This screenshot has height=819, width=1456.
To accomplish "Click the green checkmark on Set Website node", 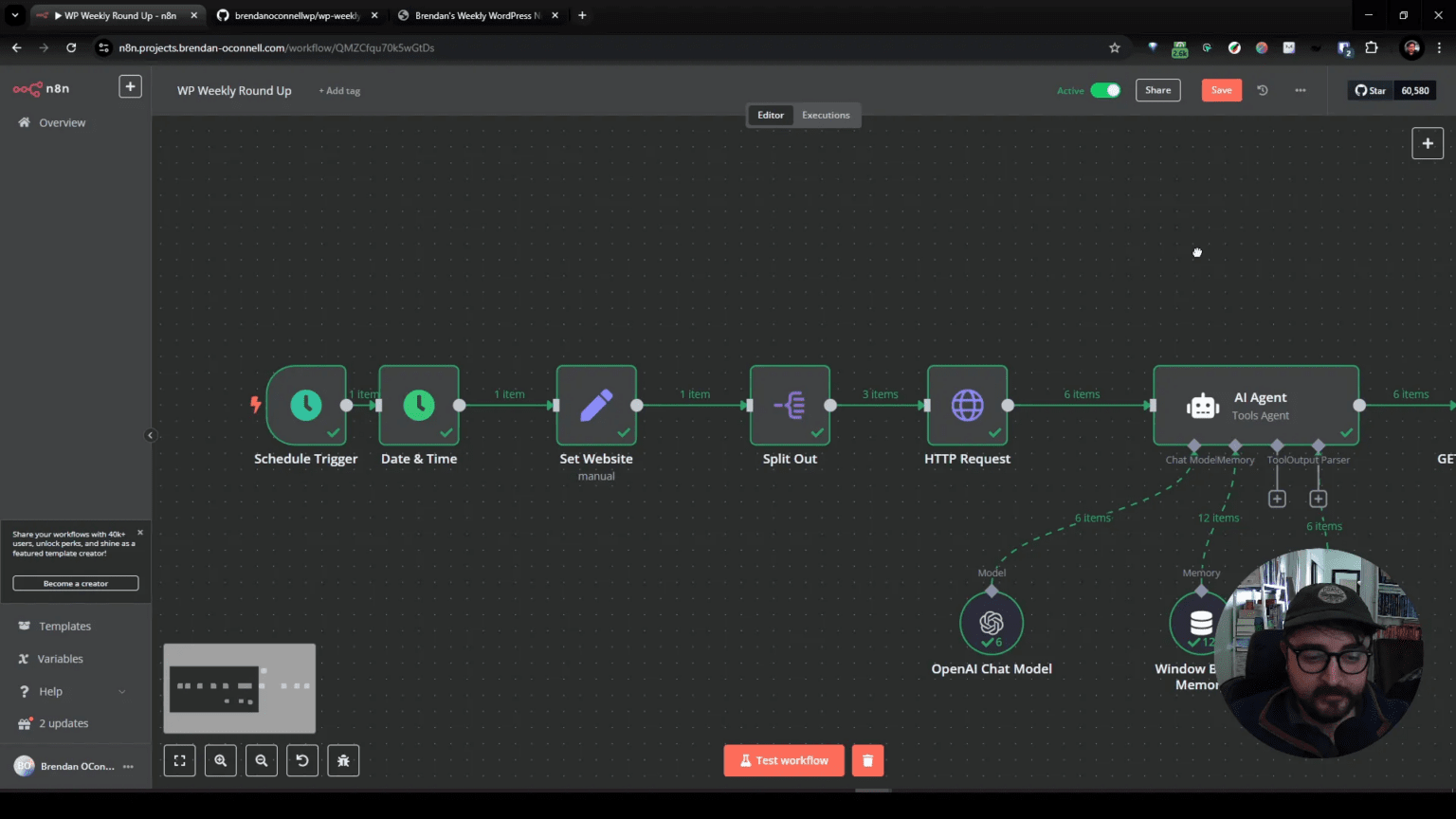I will 624,435.
